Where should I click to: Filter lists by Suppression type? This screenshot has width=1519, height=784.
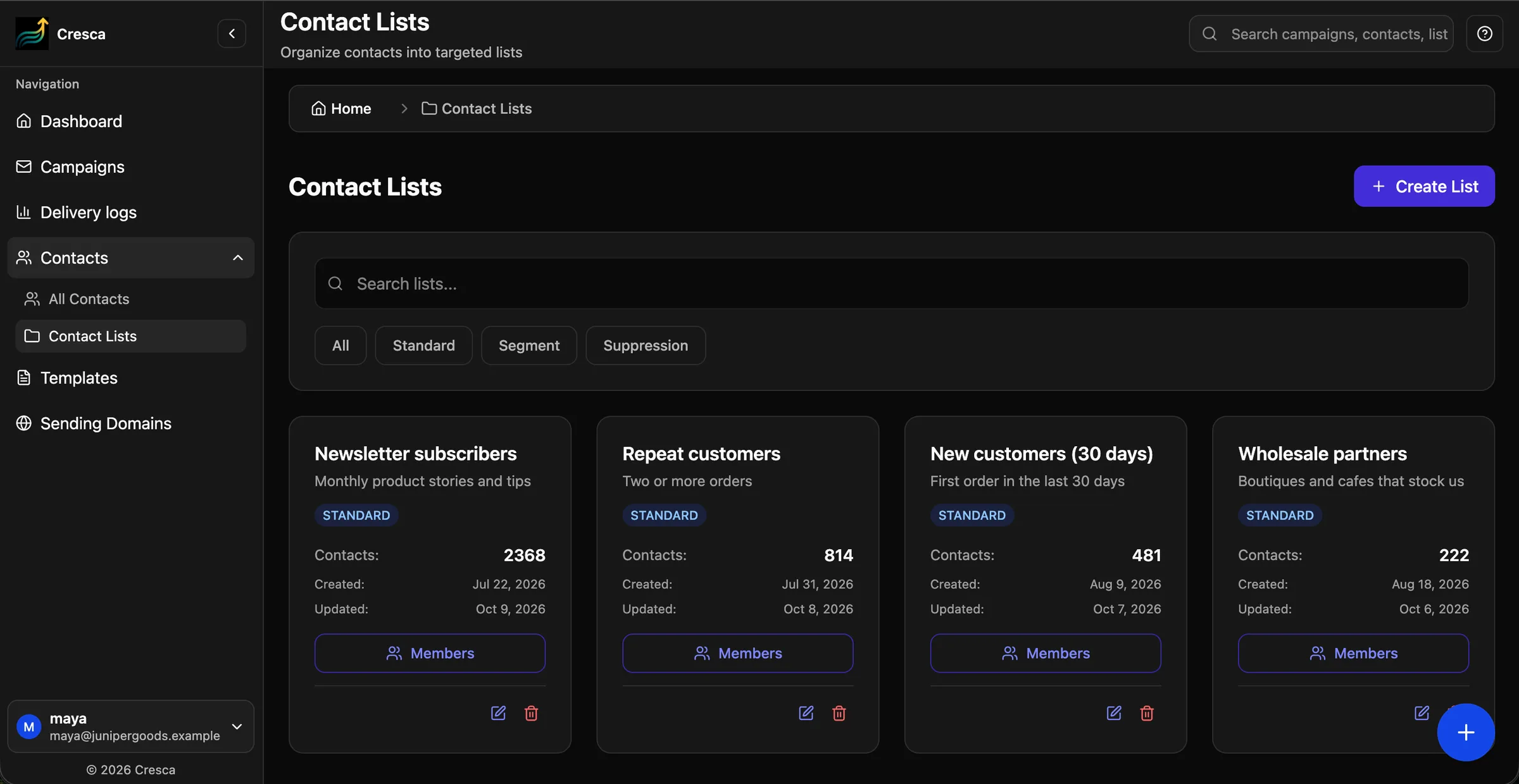646,345
